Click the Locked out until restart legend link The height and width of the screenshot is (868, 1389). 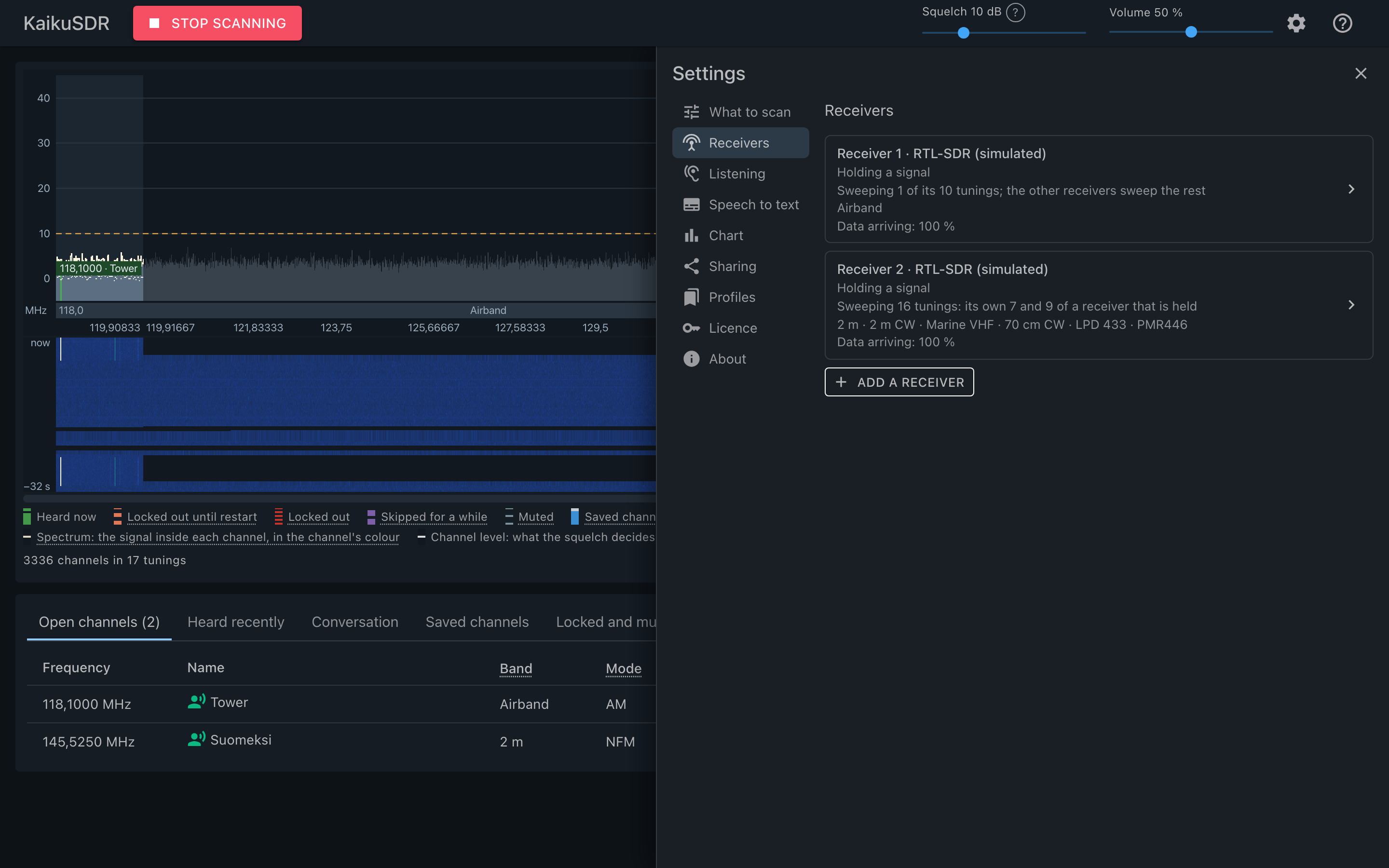191,516
